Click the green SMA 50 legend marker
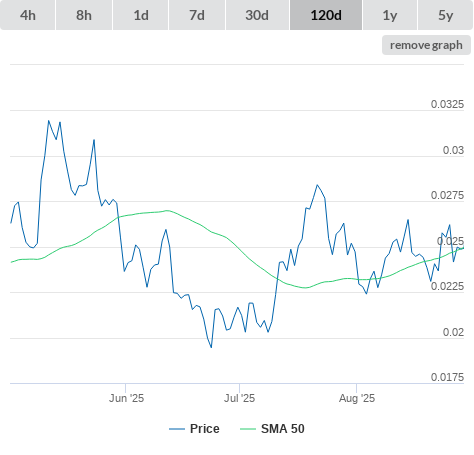The width and height of the screenshot is (474, 455). point(248,429)
